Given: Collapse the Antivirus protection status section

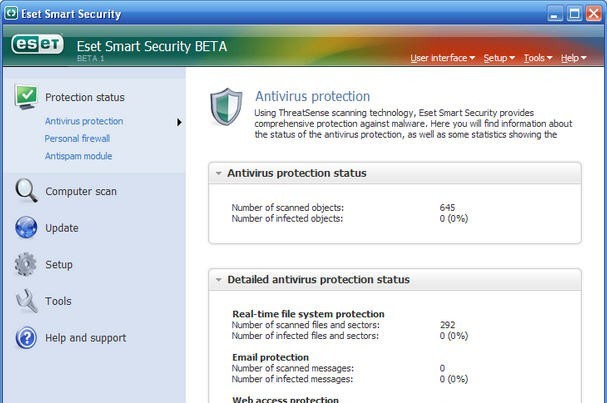Looking at the screenshot, I should 219,173.
